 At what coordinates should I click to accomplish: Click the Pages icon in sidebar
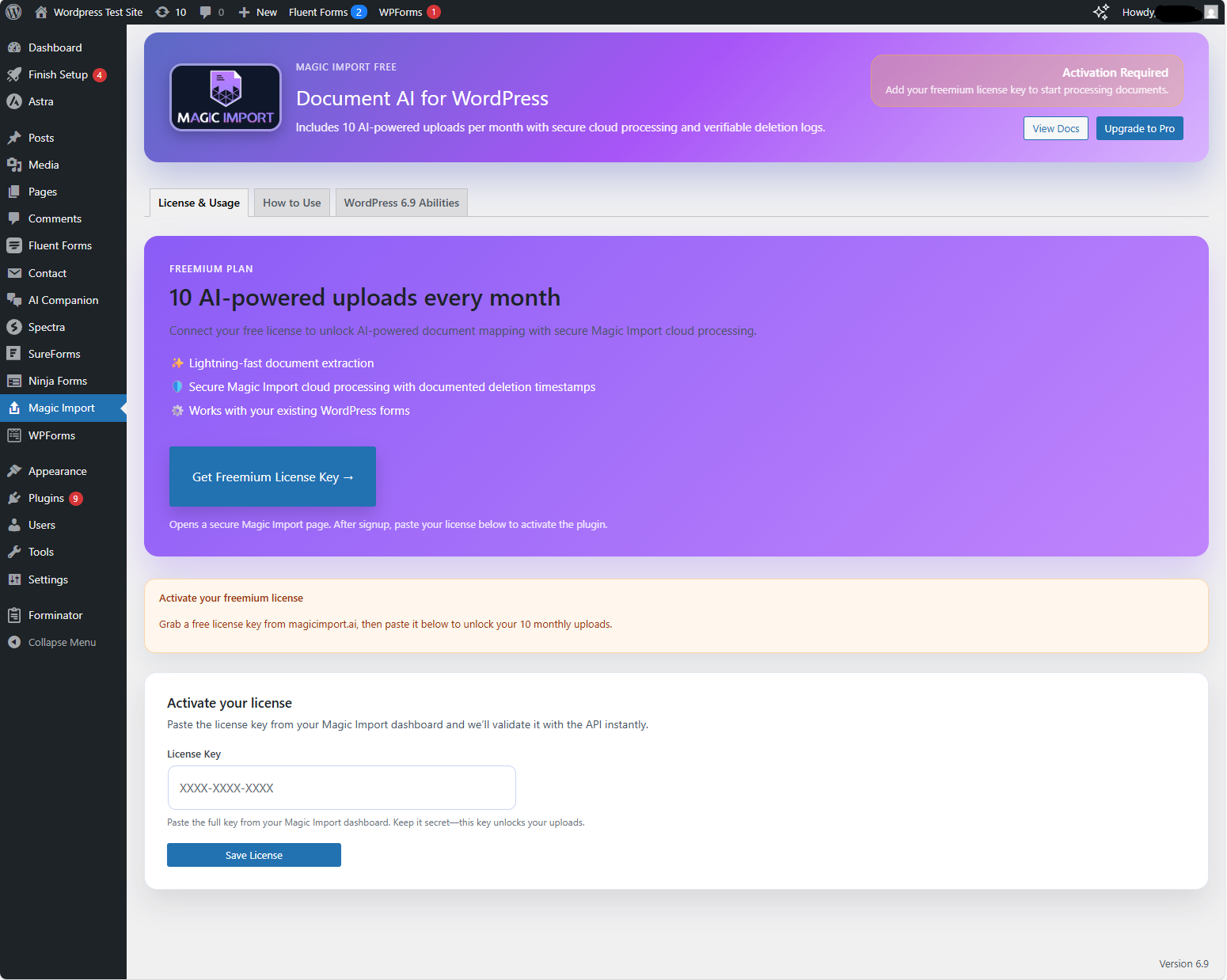click(14, 192)
